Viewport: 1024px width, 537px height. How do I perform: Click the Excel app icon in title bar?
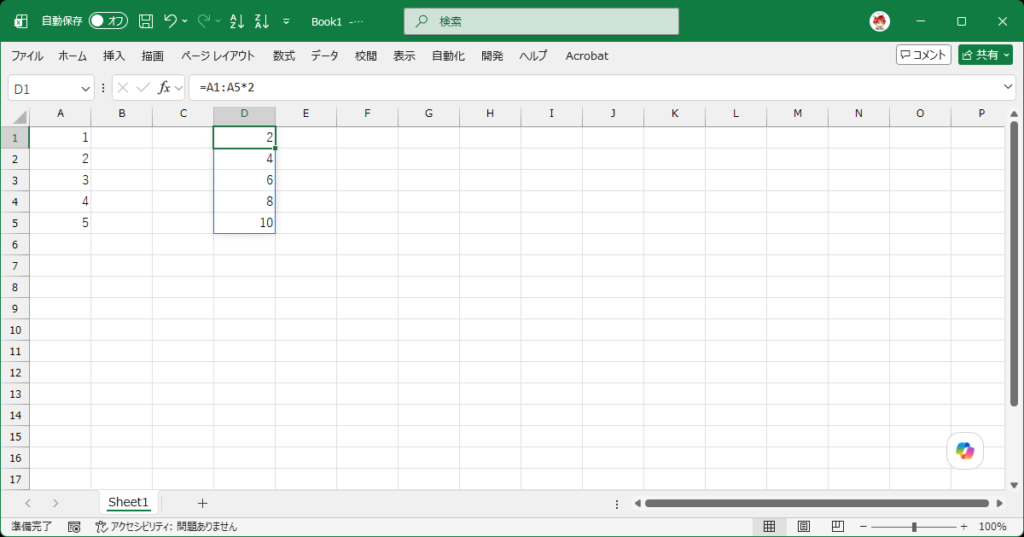21,22
